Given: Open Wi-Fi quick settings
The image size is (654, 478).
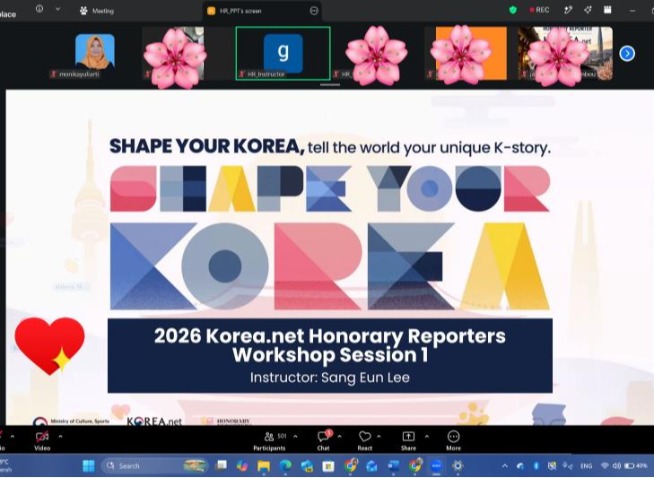Looking at the screenshot, I should 605,466.
